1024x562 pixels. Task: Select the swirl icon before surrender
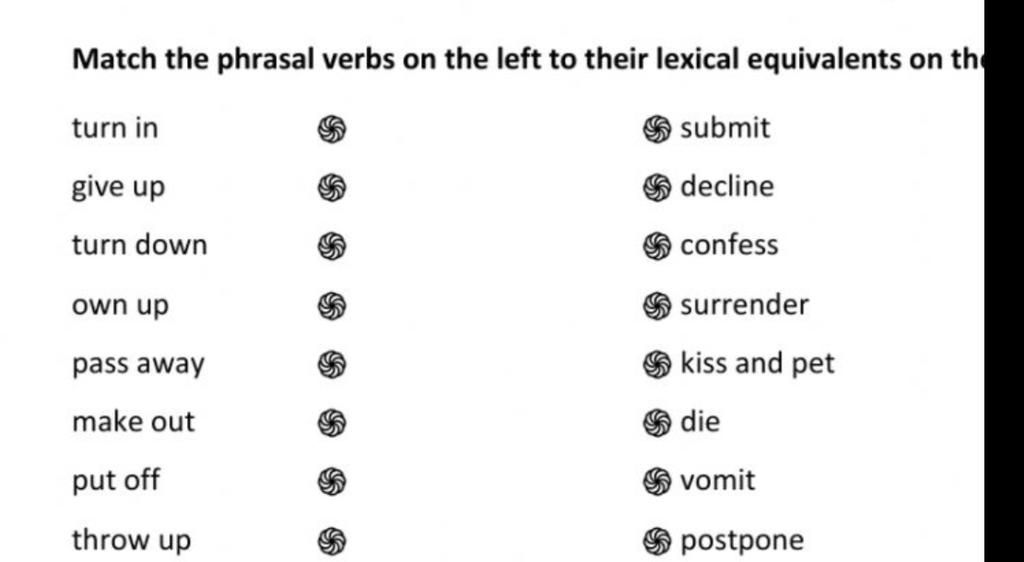(657, 306)
